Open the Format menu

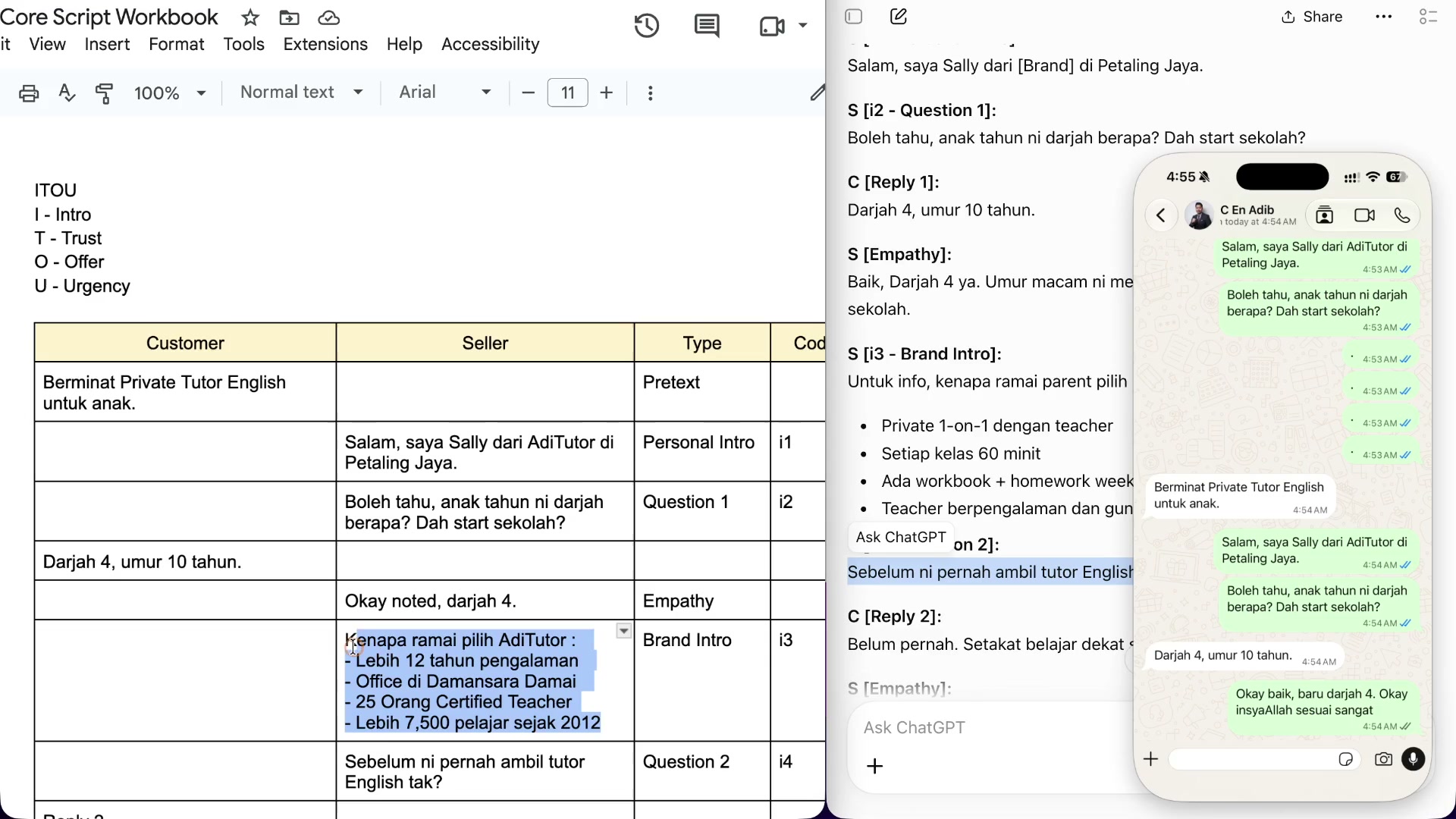pos(177,44)
